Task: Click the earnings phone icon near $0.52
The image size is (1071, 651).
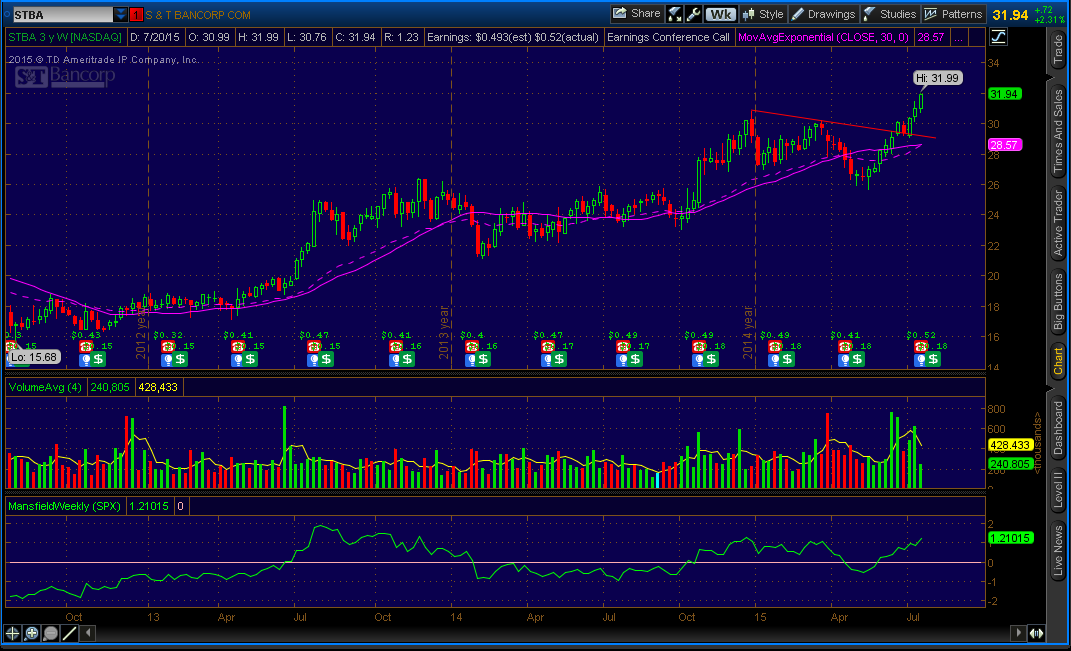Action: pos(913,346)
